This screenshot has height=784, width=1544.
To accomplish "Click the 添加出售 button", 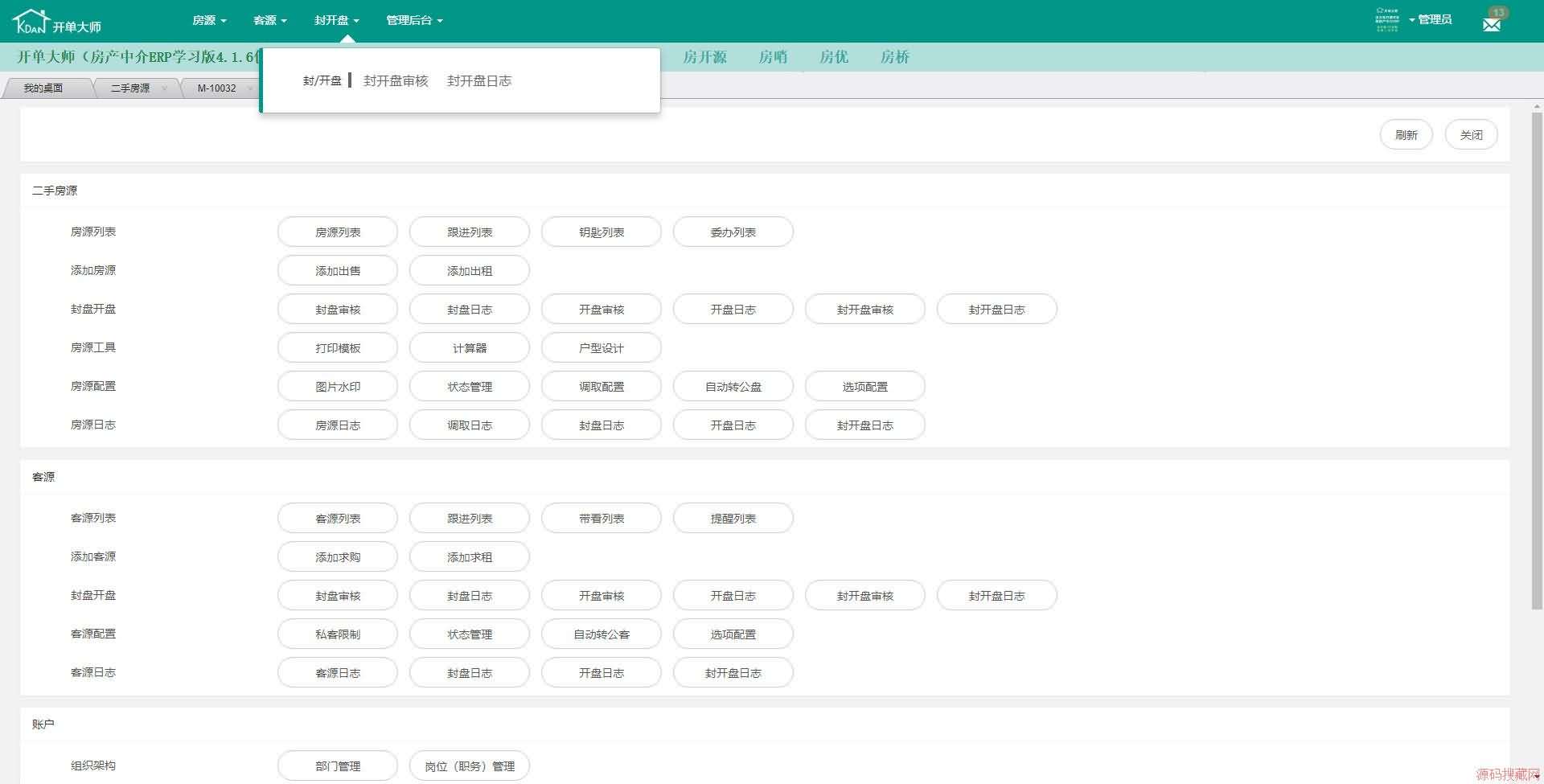I will tap(338, 271).
